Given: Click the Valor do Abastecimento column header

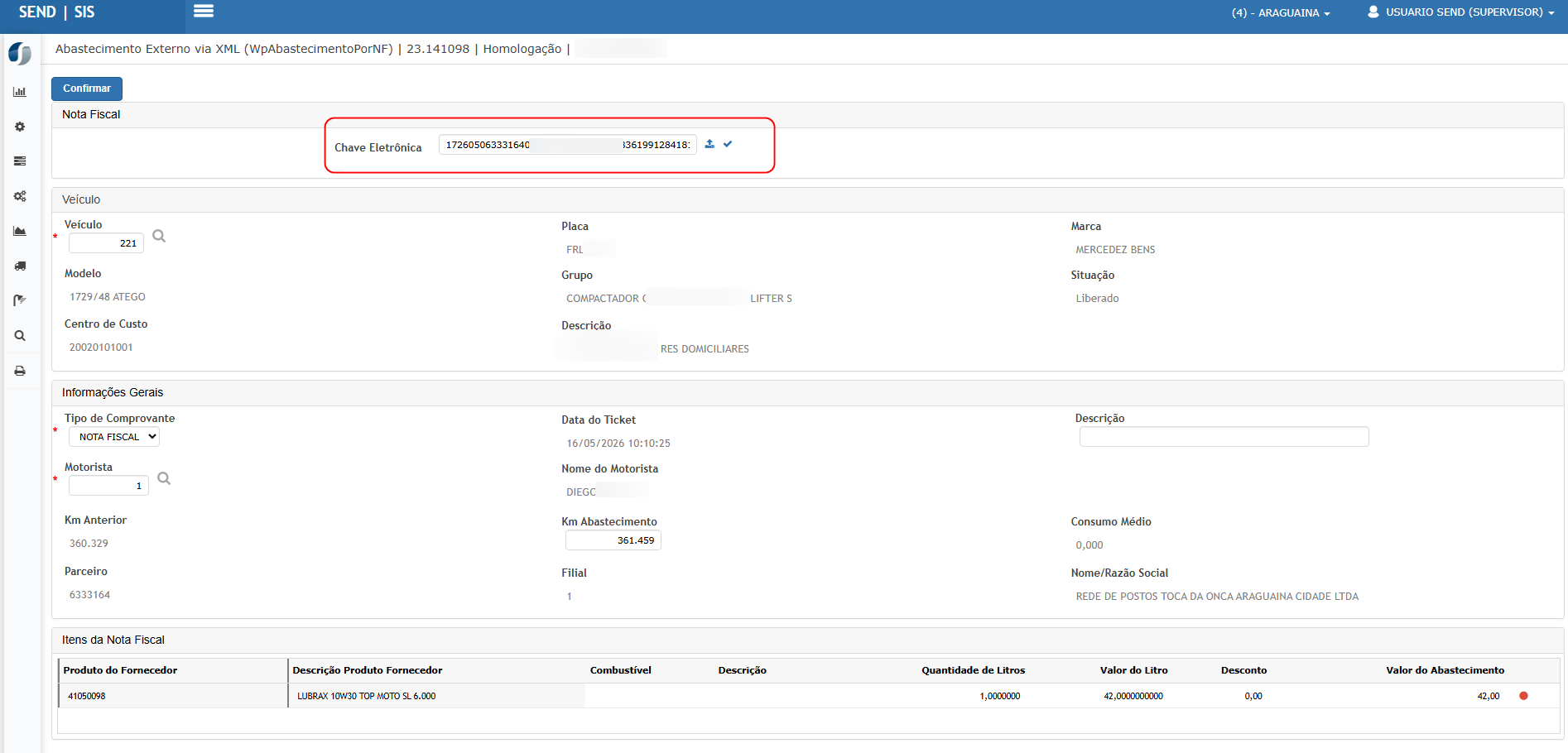Looking at the screenshot, I should (x=1445, y=670).
